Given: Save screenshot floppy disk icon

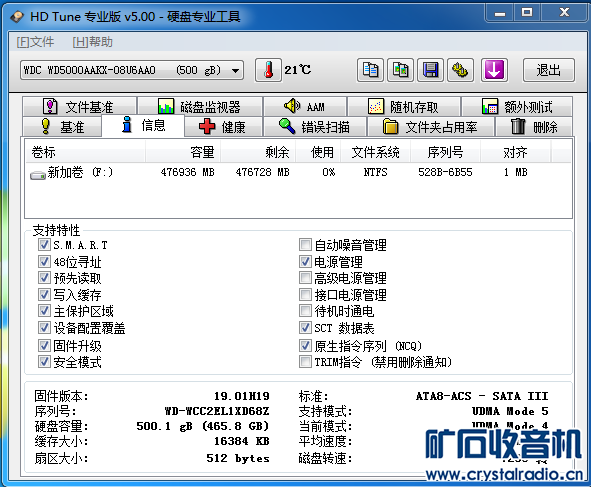Looking at the screenshot, I should point(430,70).
